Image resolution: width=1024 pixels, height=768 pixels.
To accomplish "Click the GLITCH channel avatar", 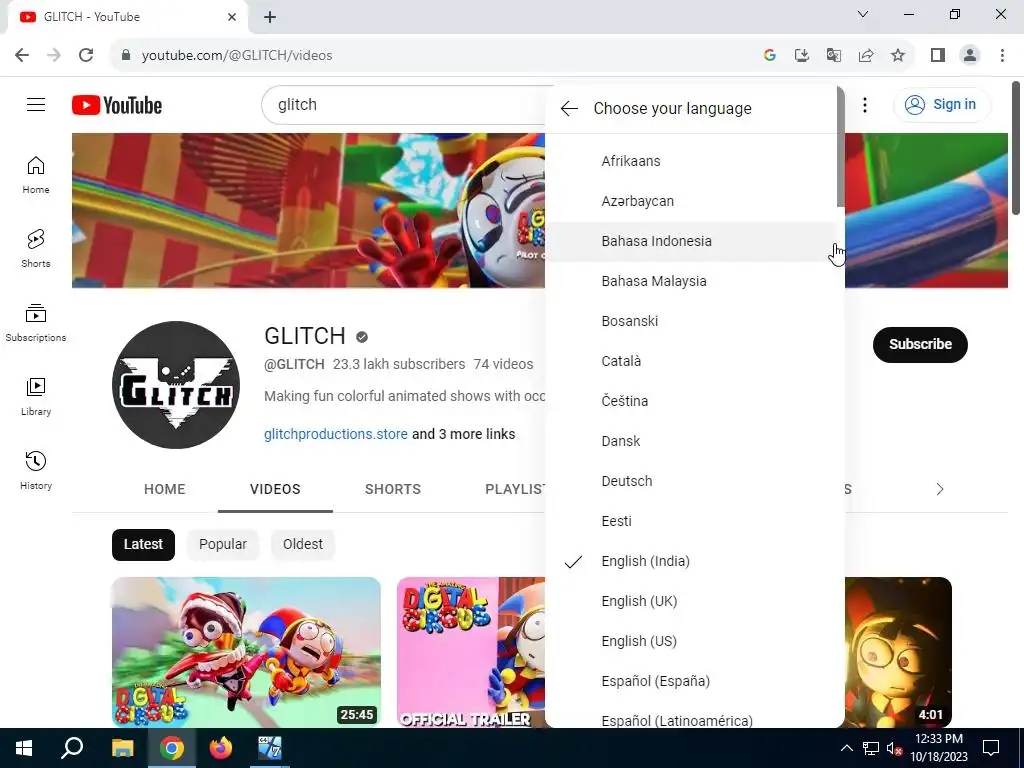I will 176,385.
